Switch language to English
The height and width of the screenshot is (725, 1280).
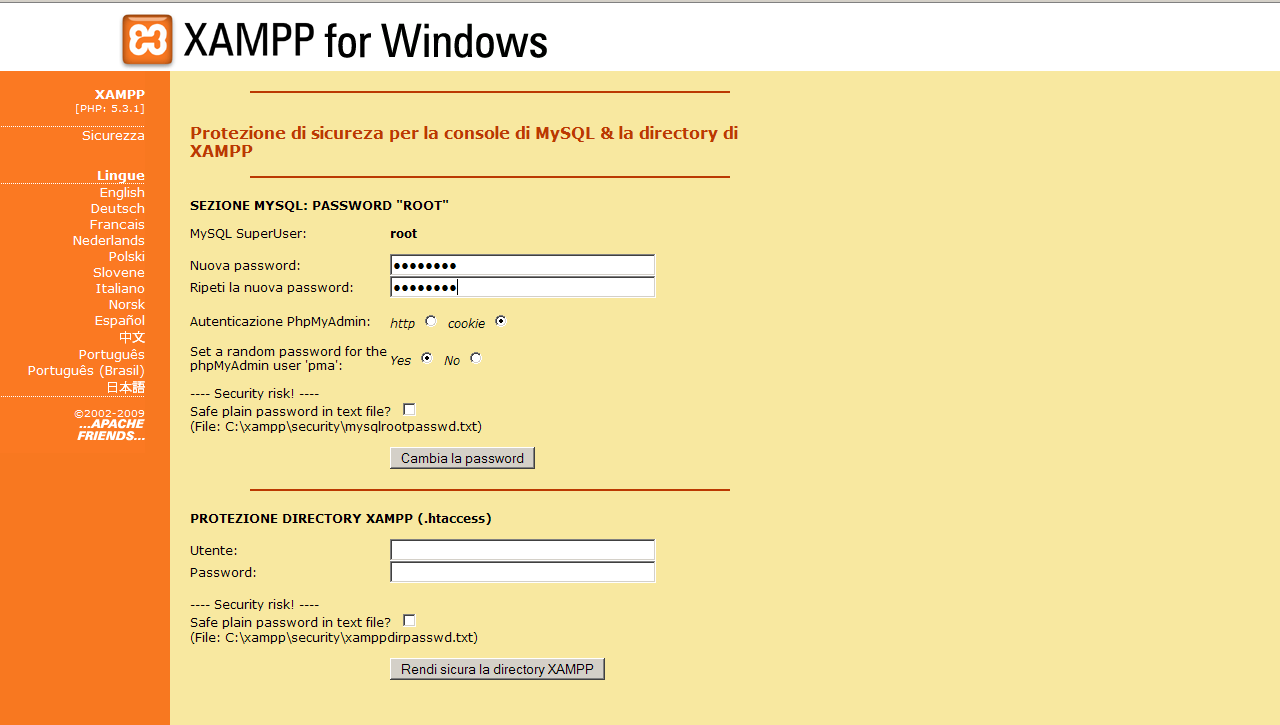[122, 193]
